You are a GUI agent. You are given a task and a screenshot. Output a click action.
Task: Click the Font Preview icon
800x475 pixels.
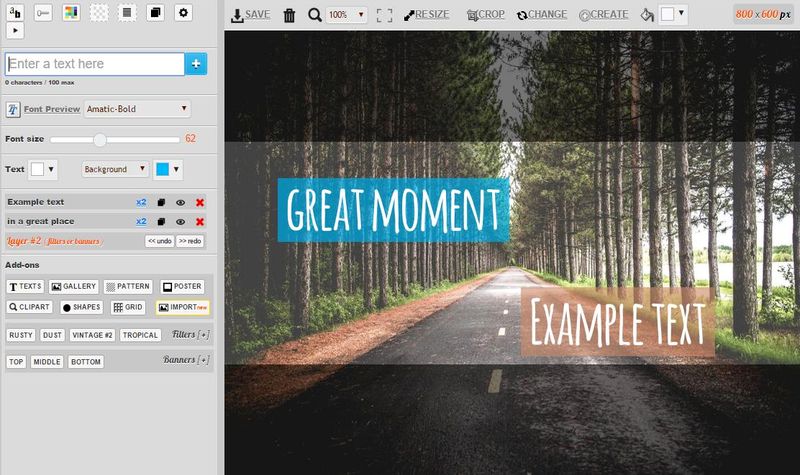point(13,109)
